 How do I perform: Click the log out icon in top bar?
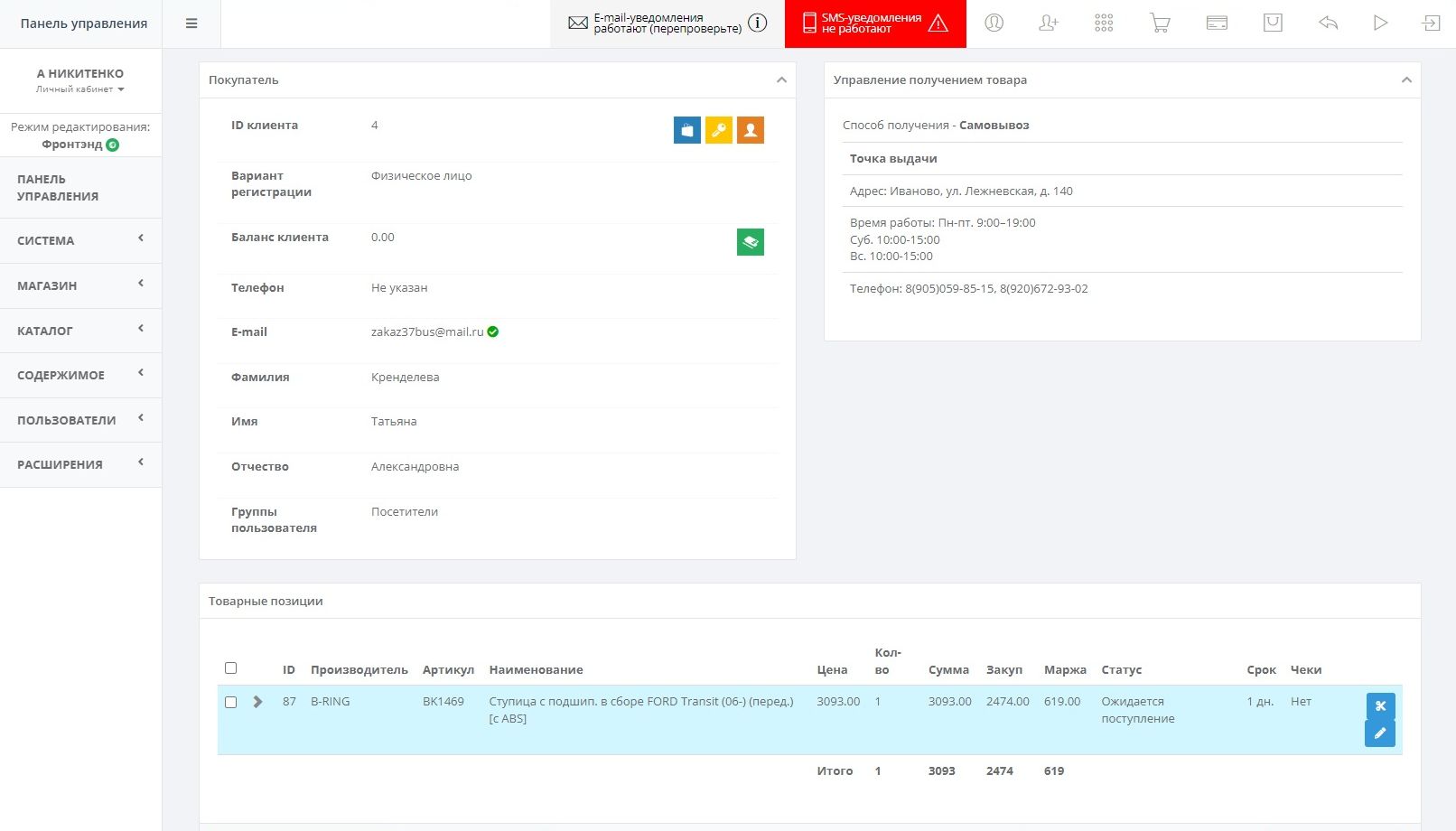[x=1431, y=23]
